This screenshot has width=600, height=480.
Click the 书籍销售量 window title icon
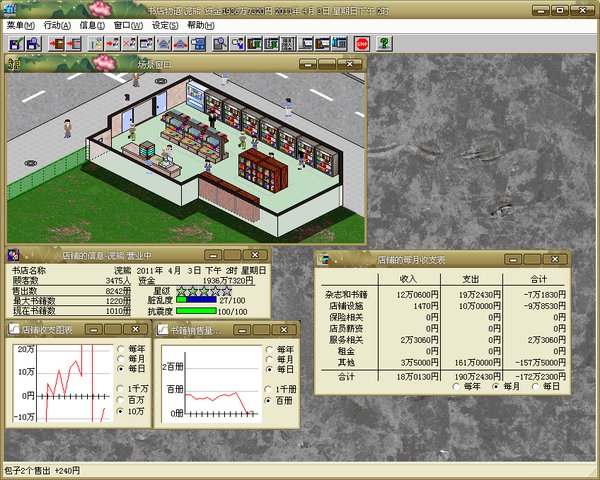click(x=163, y=330)
